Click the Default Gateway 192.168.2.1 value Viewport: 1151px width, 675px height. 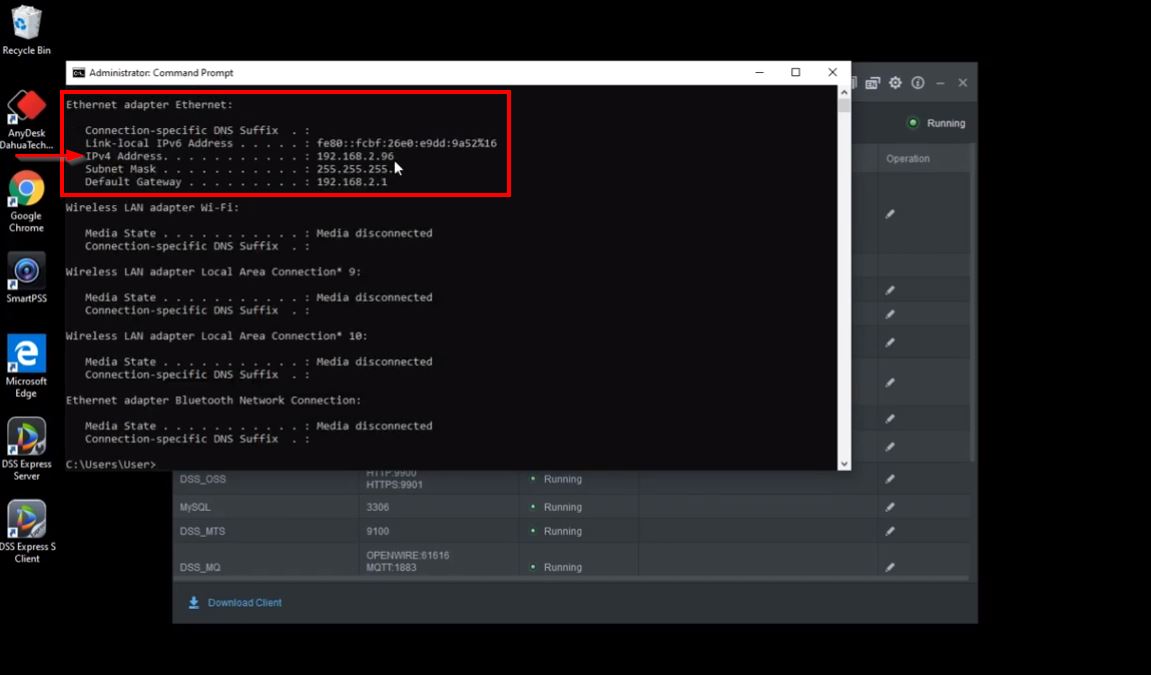(352, 182)
